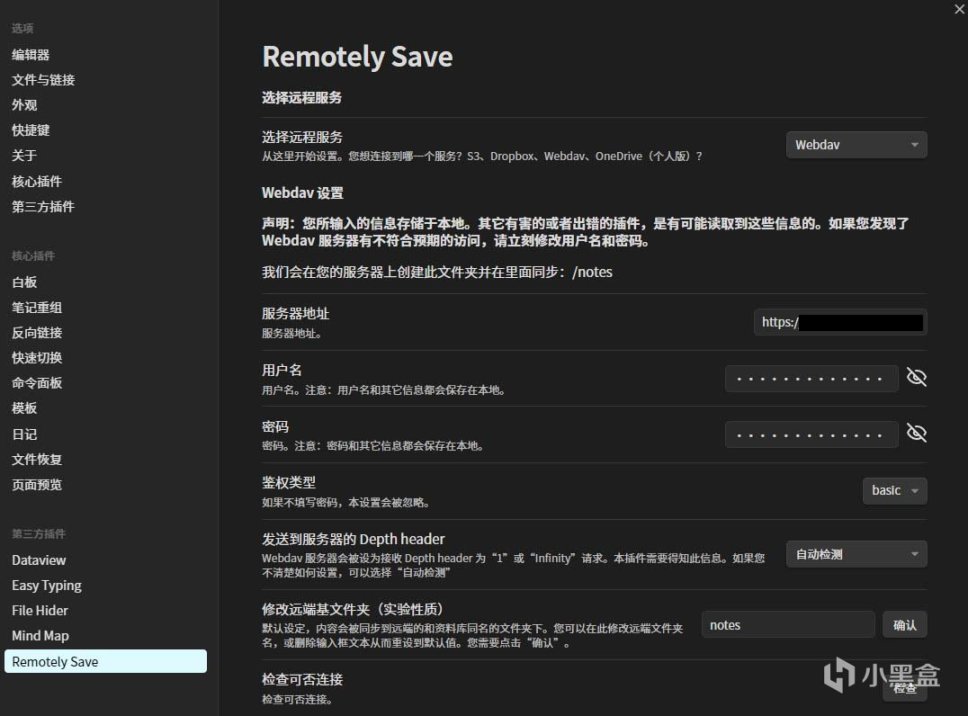
Task: Select 页面预览 core plugin settings
Action: coord(36,485)
